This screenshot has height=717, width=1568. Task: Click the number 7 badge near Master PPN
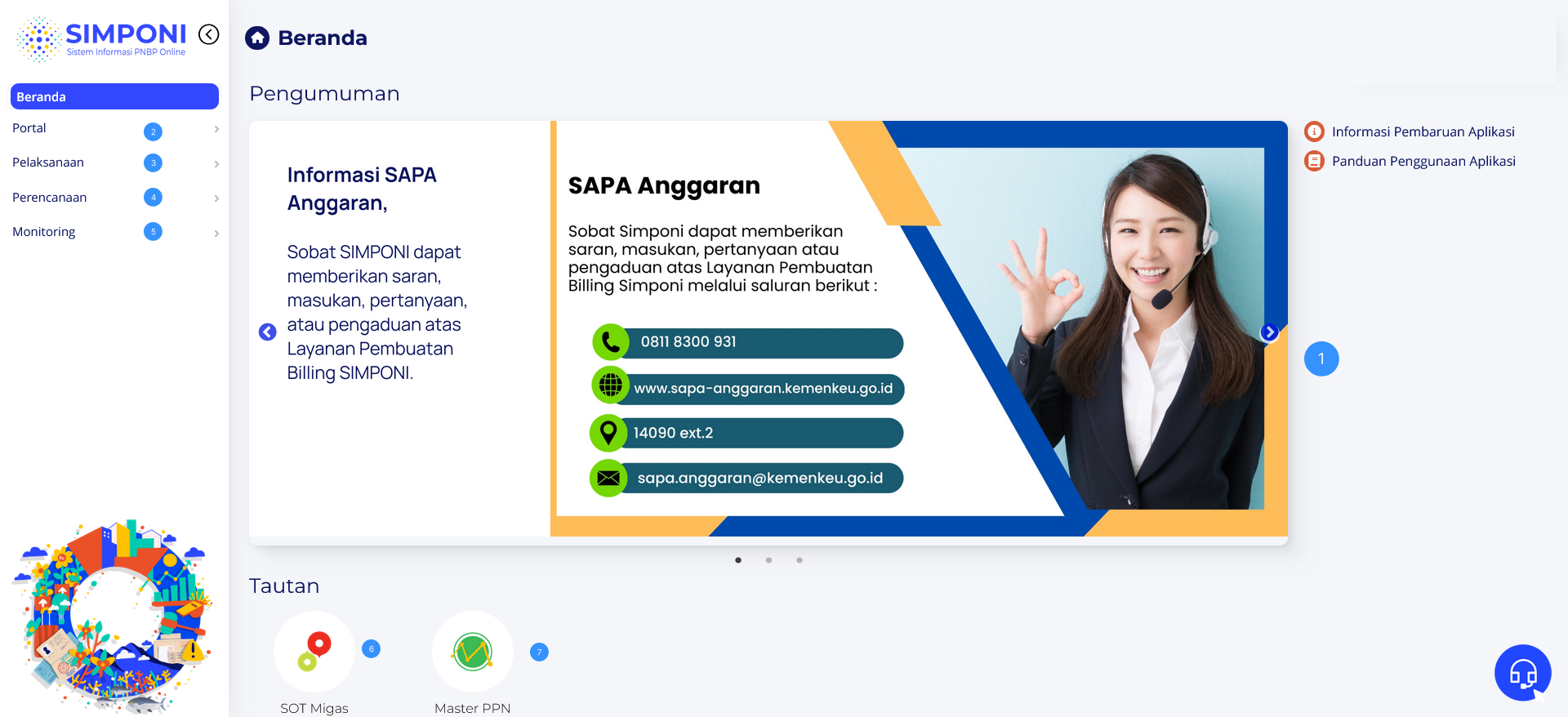(x=539, y=652)
